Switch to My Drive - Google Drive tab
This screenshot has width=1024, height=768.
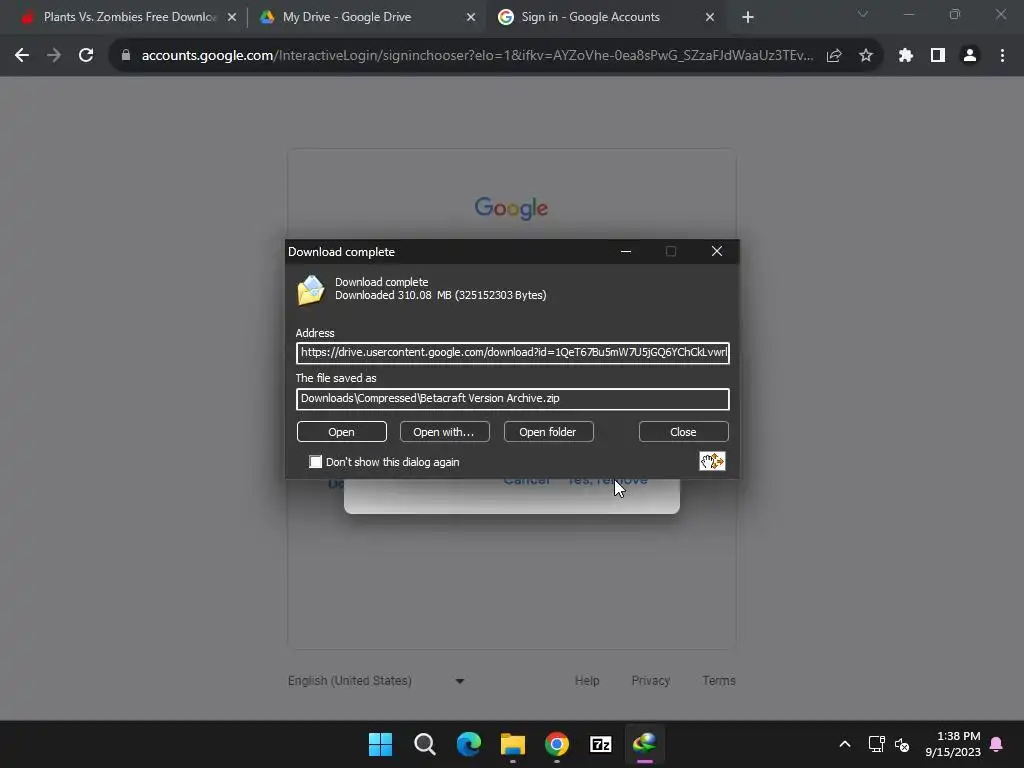[347, 17]
